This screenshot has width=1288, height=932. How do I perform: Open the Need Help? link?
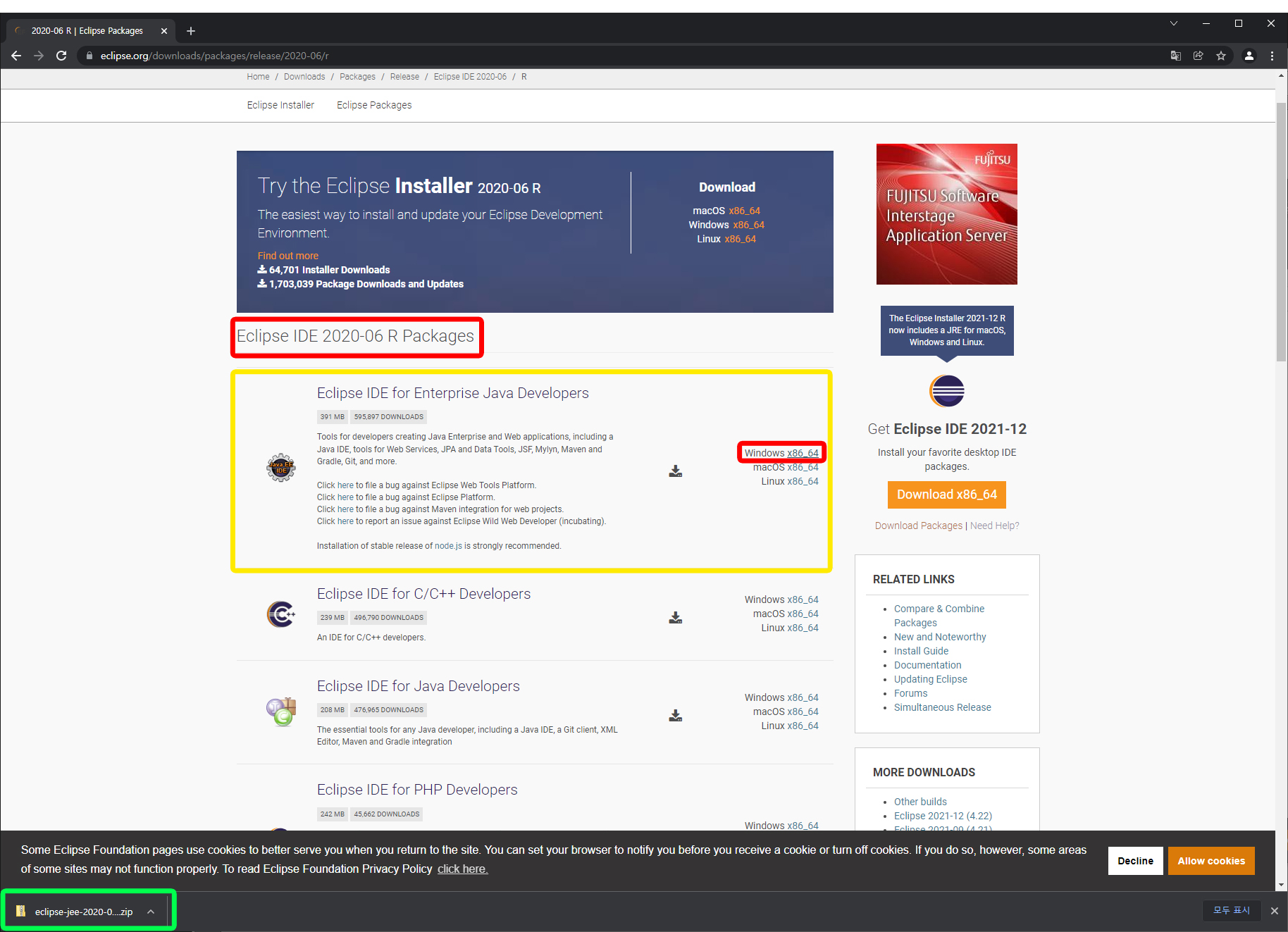click(x=994, y=526)
